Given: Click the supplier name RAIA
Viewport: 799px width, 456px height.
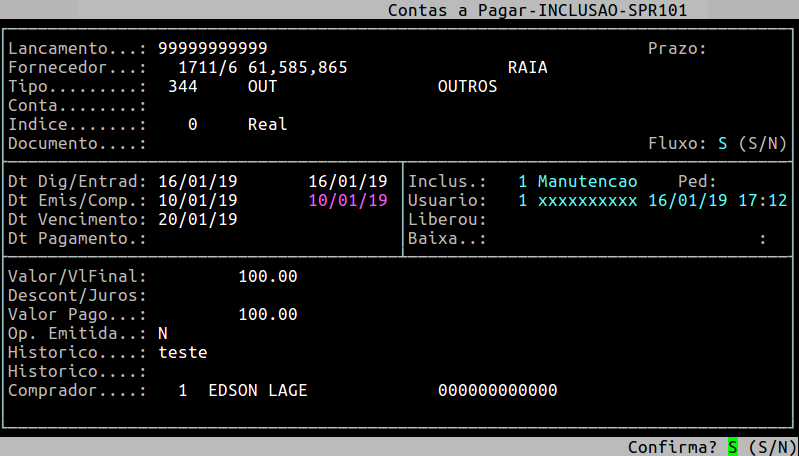Looking at the screenshot, I should (527, 68).
